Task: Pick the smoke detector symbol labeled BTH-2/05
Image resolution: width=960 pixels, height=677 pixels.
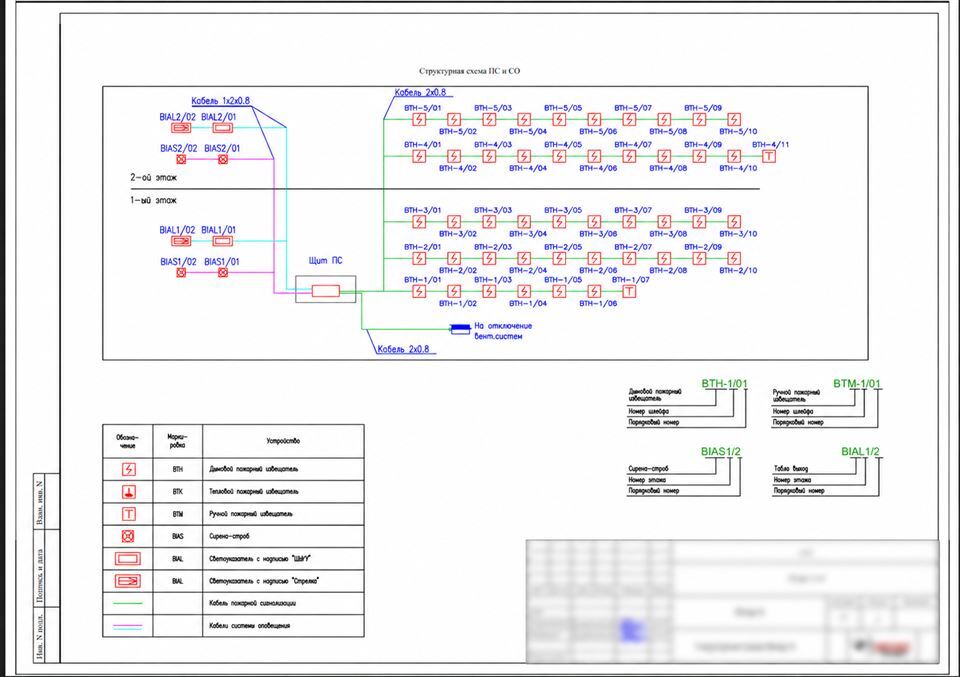Action: click(559, 258)
